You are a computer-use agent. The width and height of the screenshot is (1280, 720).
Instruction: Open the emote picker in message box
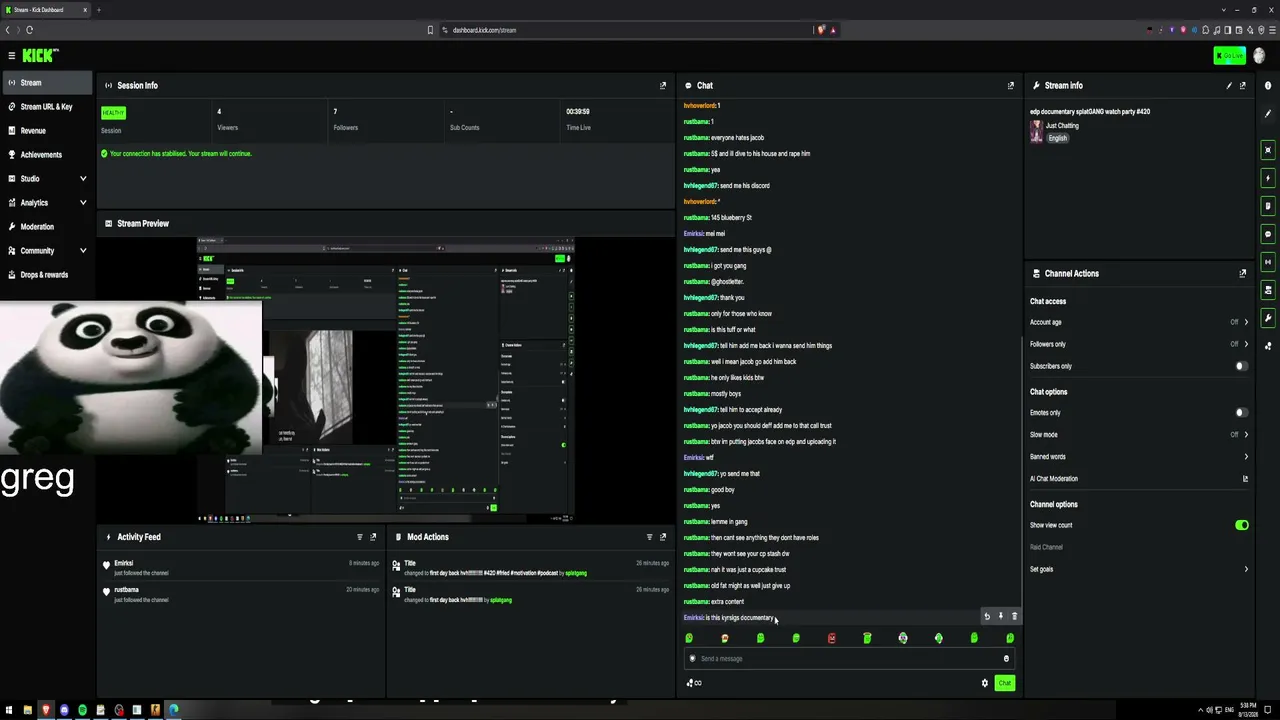click(x=1006, y=659)
